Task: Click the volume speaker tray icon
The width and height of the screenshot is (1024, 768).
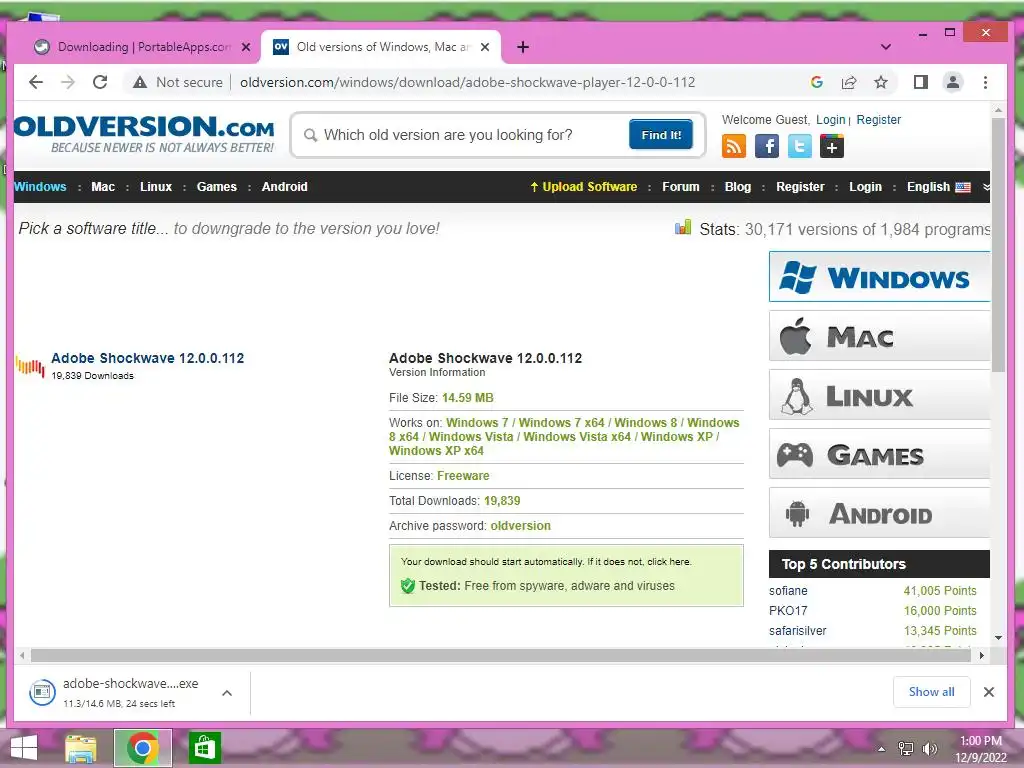Action: tap(929, 749)
